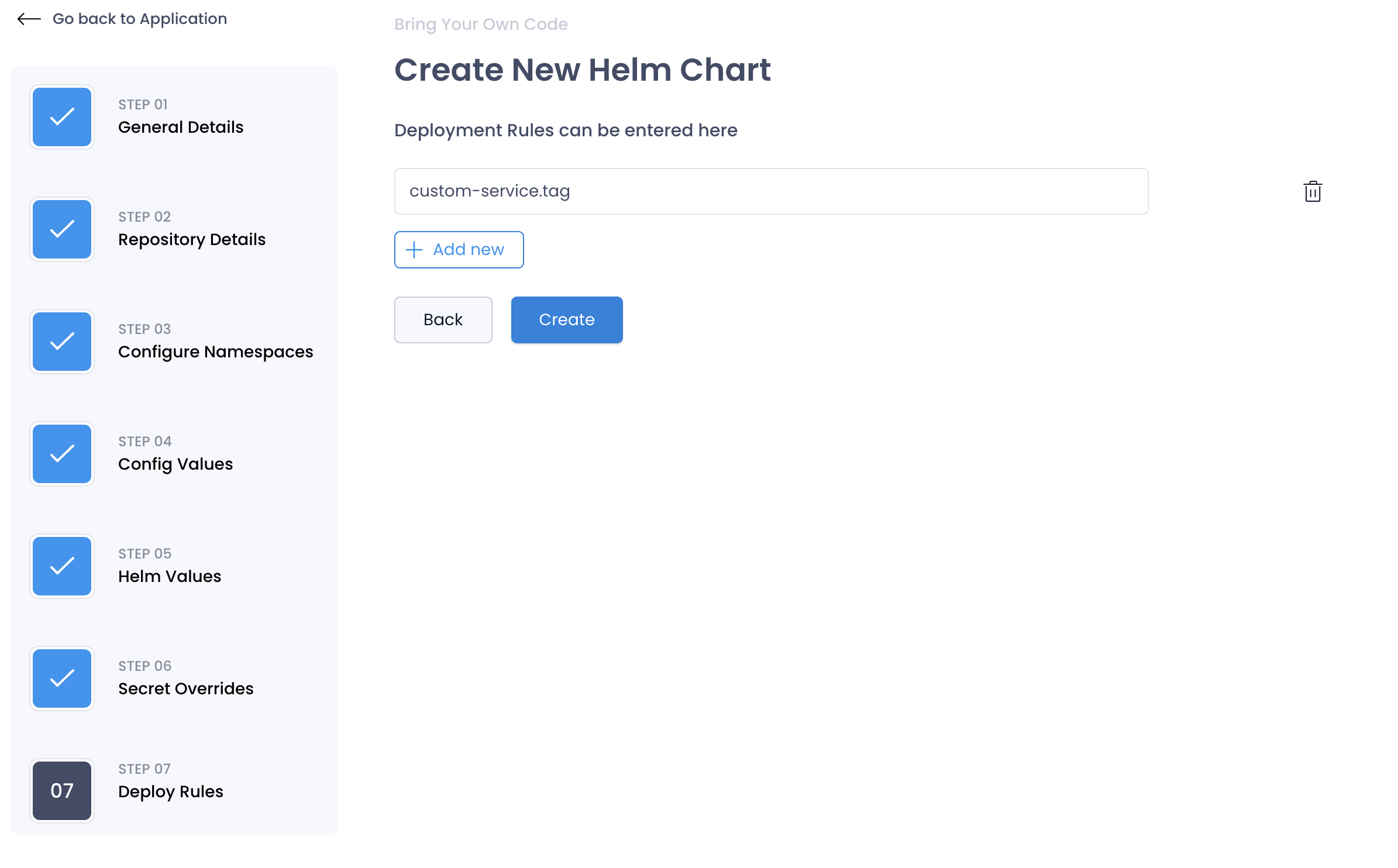Click the 07 step number badge

pos(62,791)
